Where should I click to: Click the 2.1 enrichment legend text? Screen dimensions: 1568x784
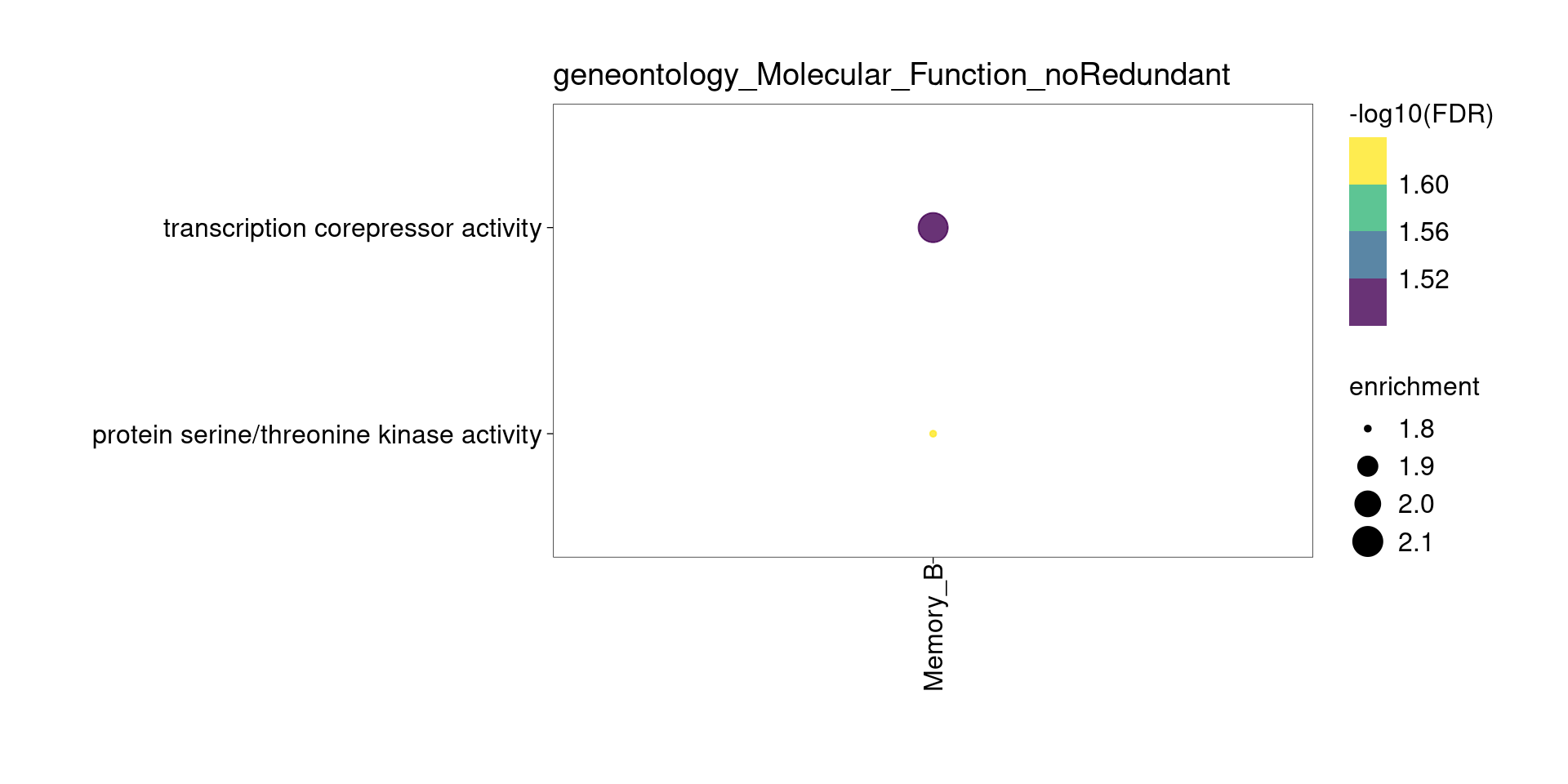pyautogui.click(x=1415, y=542)
